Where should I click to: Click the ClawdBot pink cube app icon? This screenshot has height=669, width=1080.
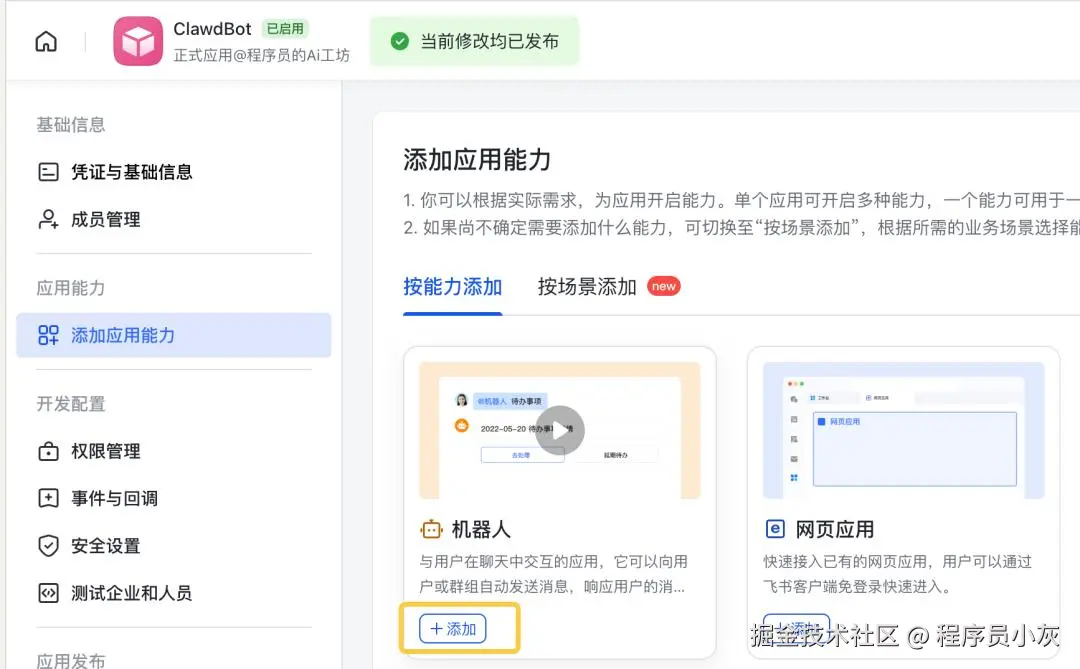(x=138, y=41)
